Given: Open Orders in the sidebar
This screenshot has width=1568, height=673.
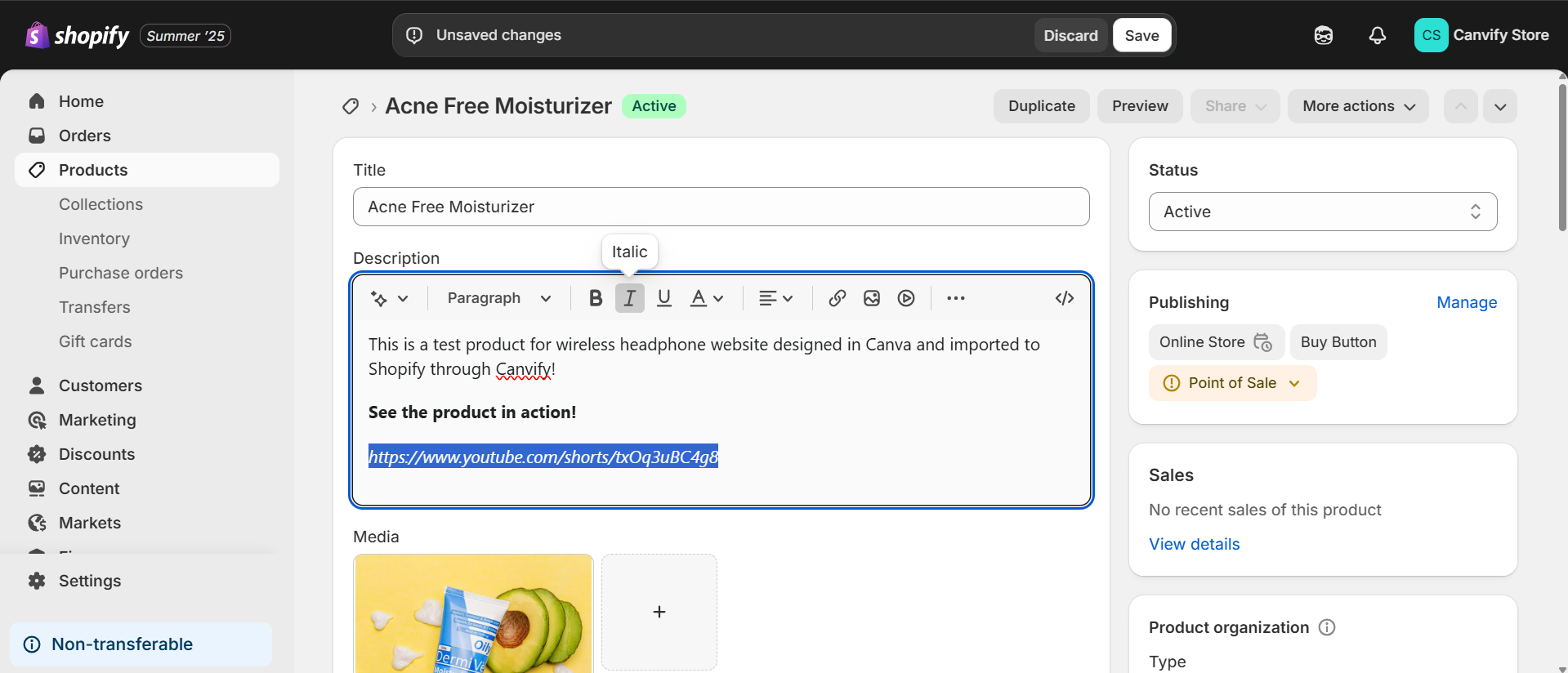Looking at the screenshot, I should click(x=84, y=136).
